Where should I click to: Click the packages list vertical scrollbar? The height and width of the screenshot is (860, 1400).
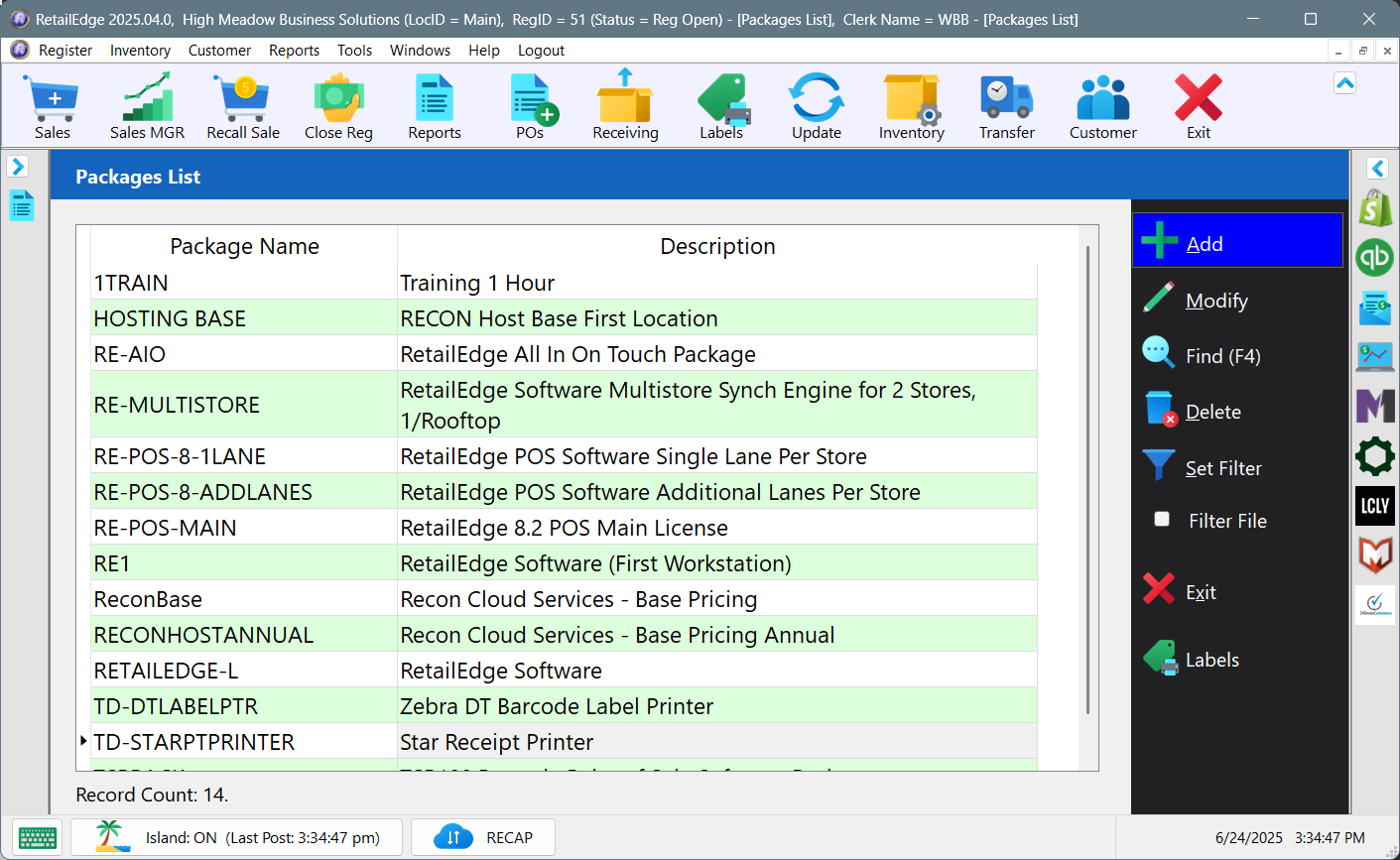pos(1088,479)
